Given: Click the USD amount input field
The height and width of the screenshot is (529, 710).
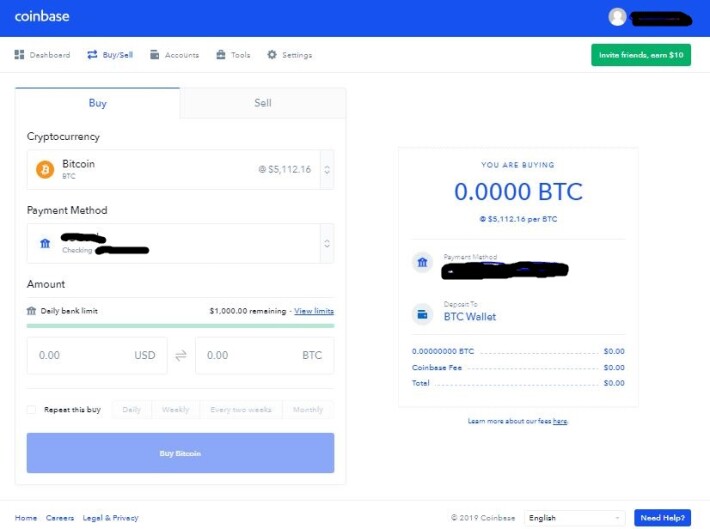Looking at the screenshot, I should click(x=97, y=356).
